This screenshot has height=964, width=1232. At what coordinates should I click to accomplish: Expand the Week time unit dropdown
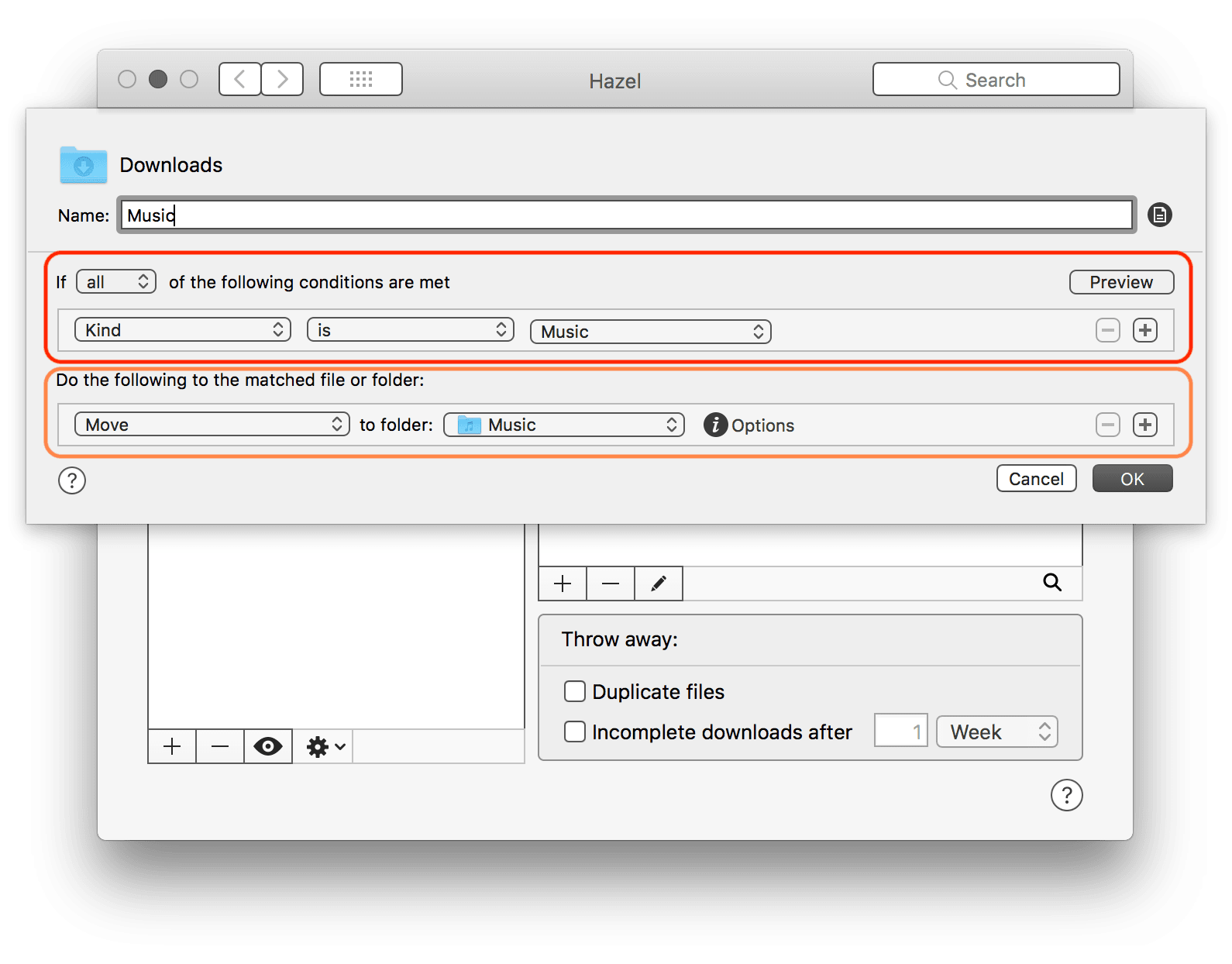[996, 732]
